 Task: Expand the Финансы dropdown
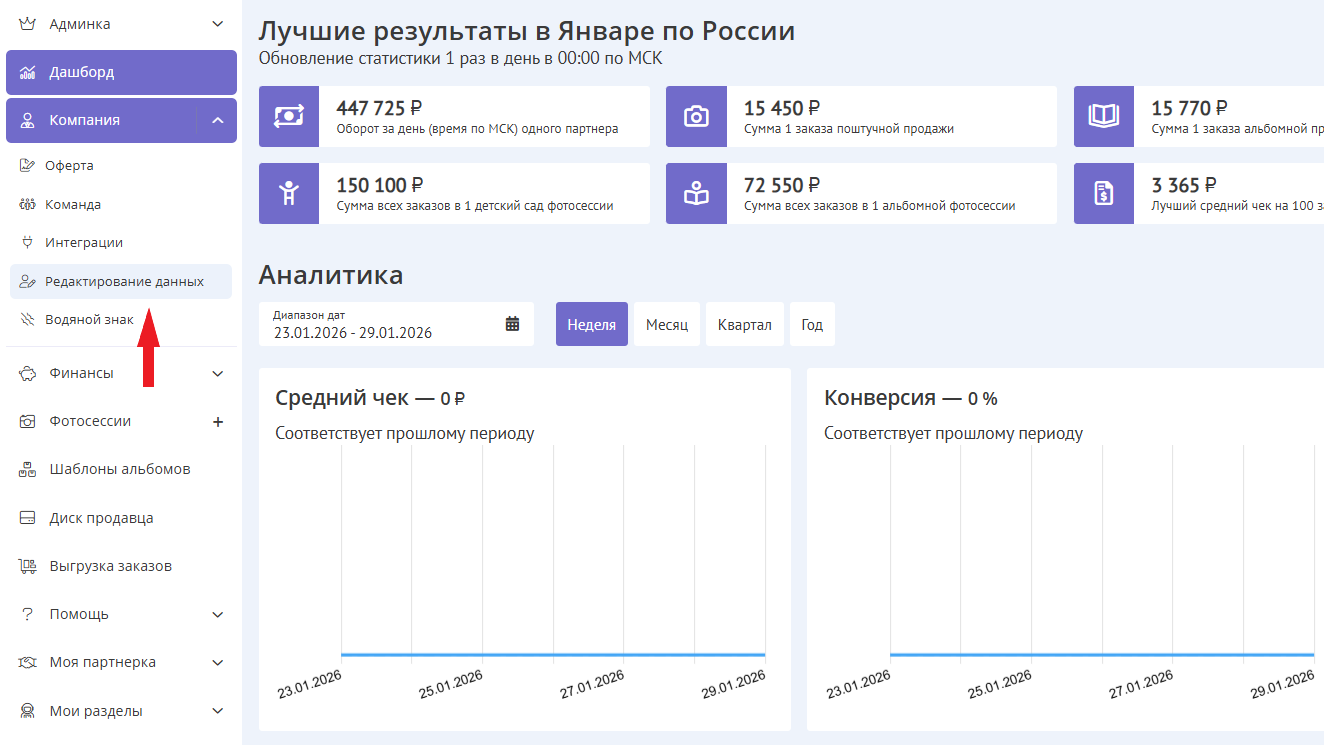coord(218,374)
